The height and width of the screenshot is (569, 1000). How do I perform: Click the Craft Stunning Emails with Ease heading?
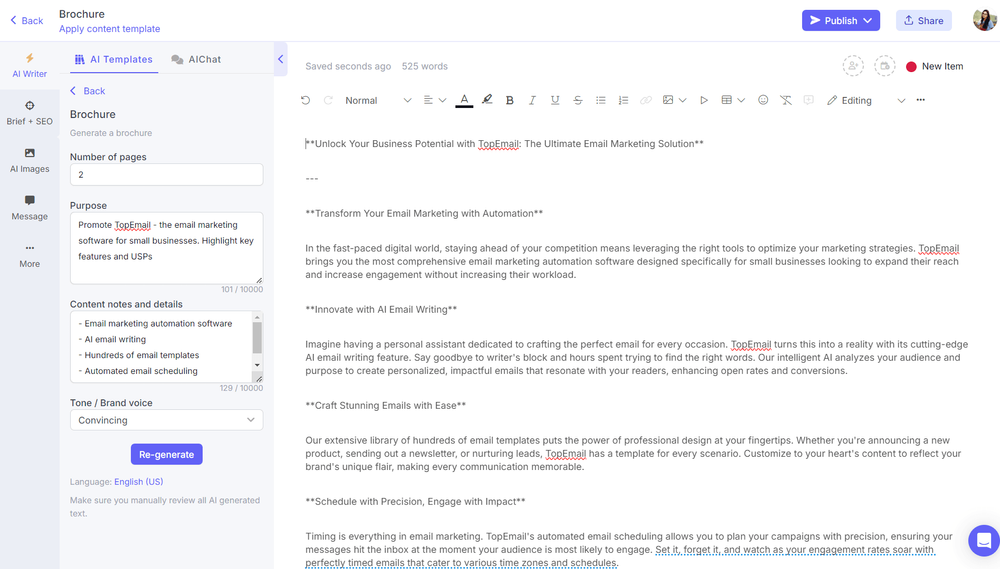[x=385, y=405]
